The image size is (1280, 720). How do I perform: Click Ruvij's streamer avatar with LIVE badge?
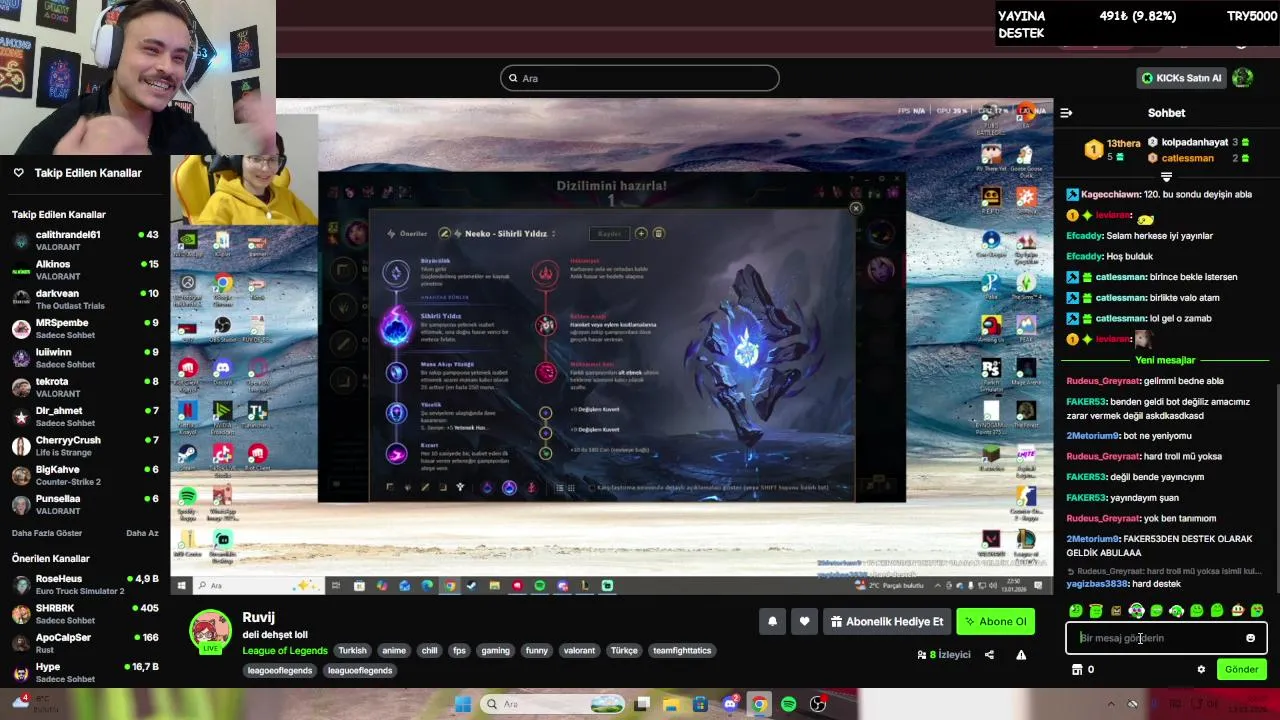(x=210, y=631)
